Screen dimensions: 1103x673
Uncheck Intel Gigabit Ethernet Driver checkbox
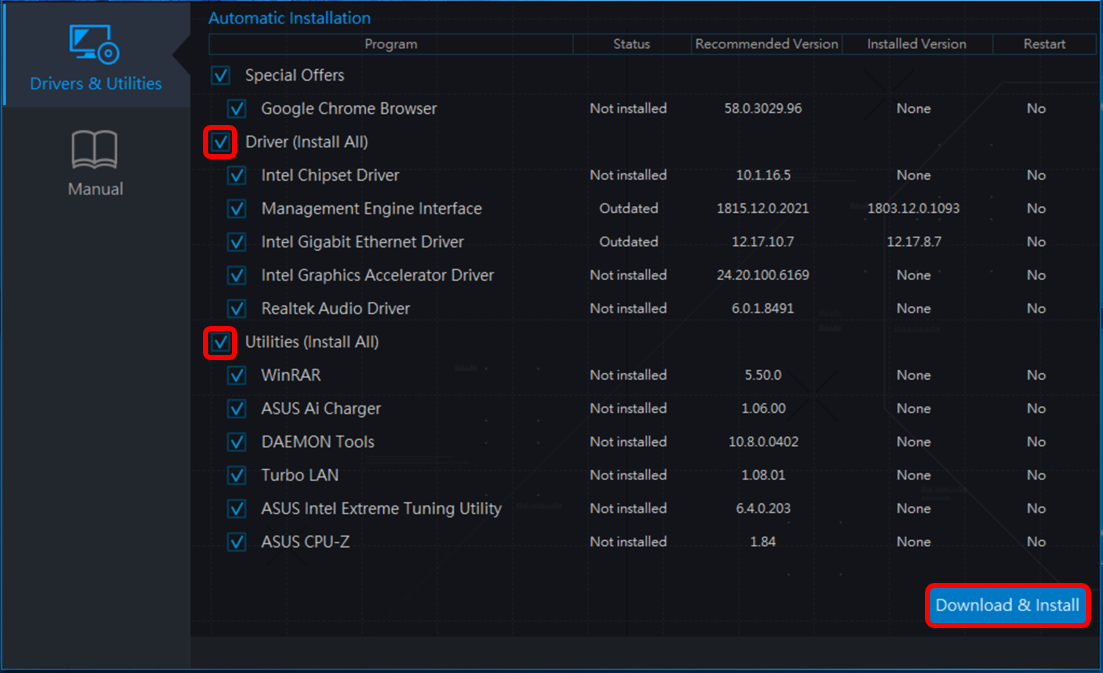point(237,242)
